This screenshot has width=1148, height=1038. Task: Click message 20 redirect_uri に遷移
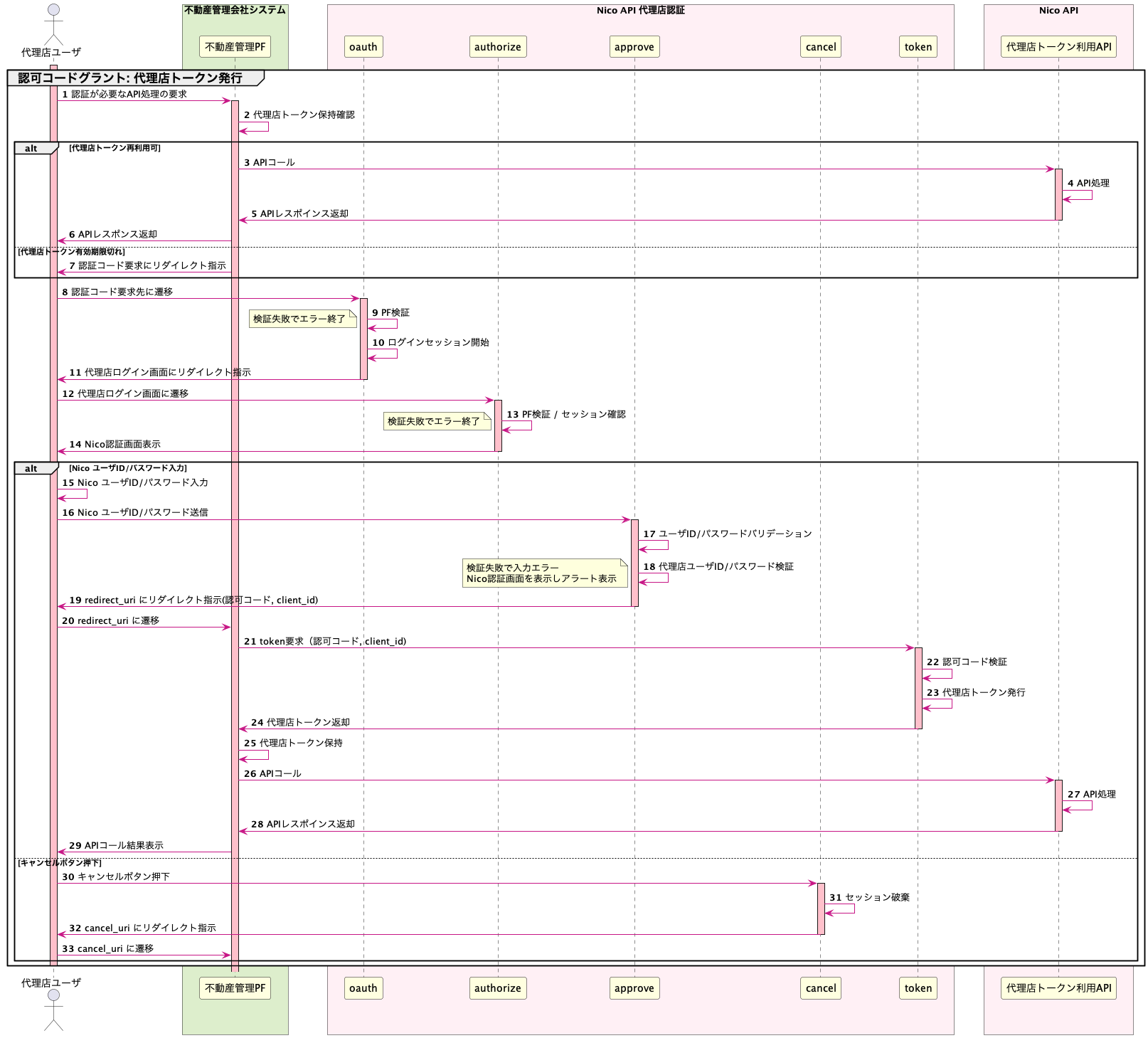tap(110, 620)
